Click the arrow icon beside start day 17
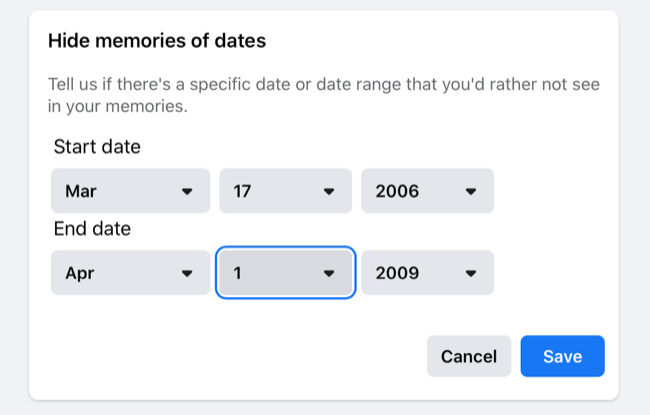The height and width of the screenshot is (415, 650). coord(329,191)
